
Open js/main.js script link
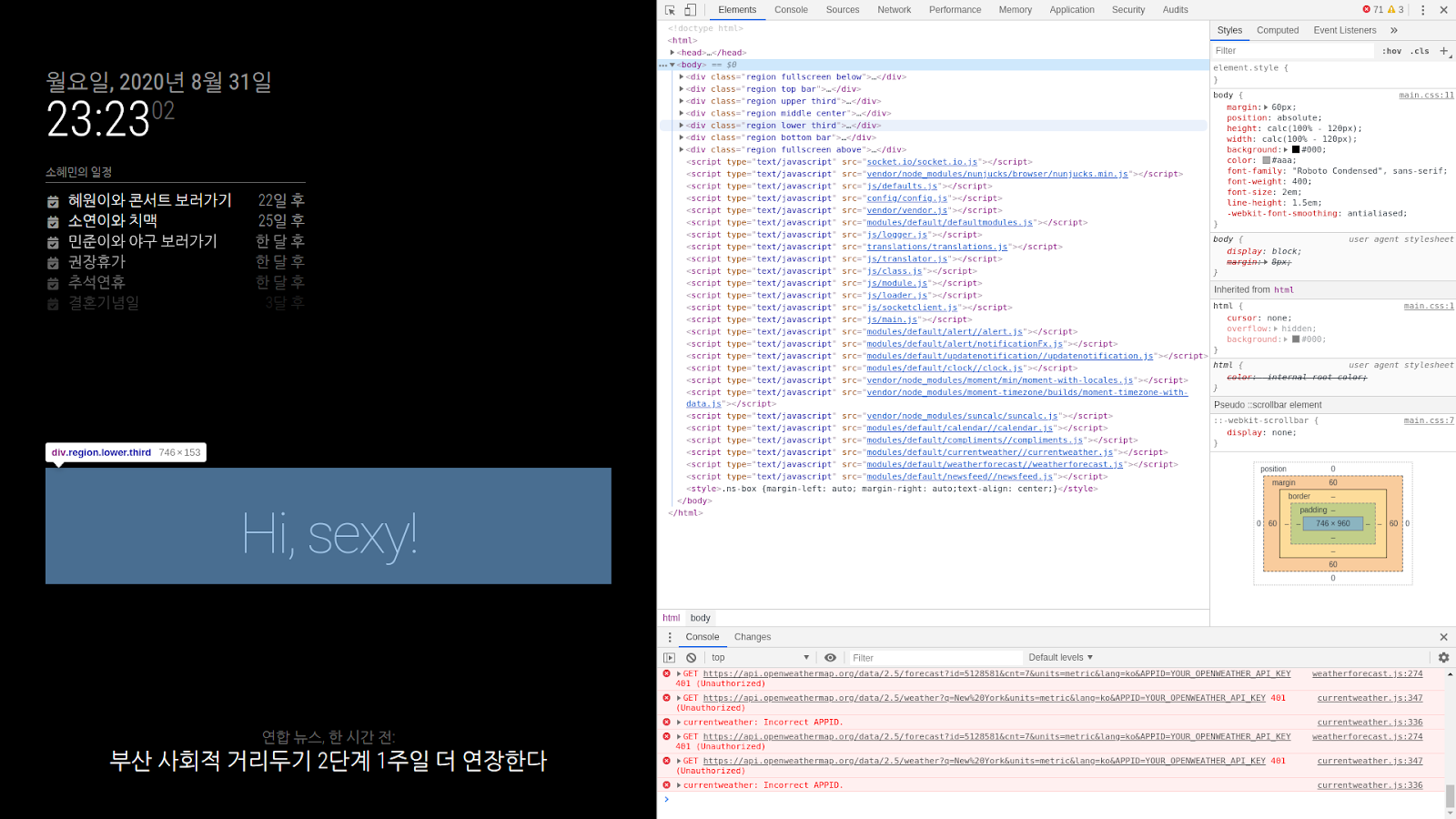[x=892, y=319]
